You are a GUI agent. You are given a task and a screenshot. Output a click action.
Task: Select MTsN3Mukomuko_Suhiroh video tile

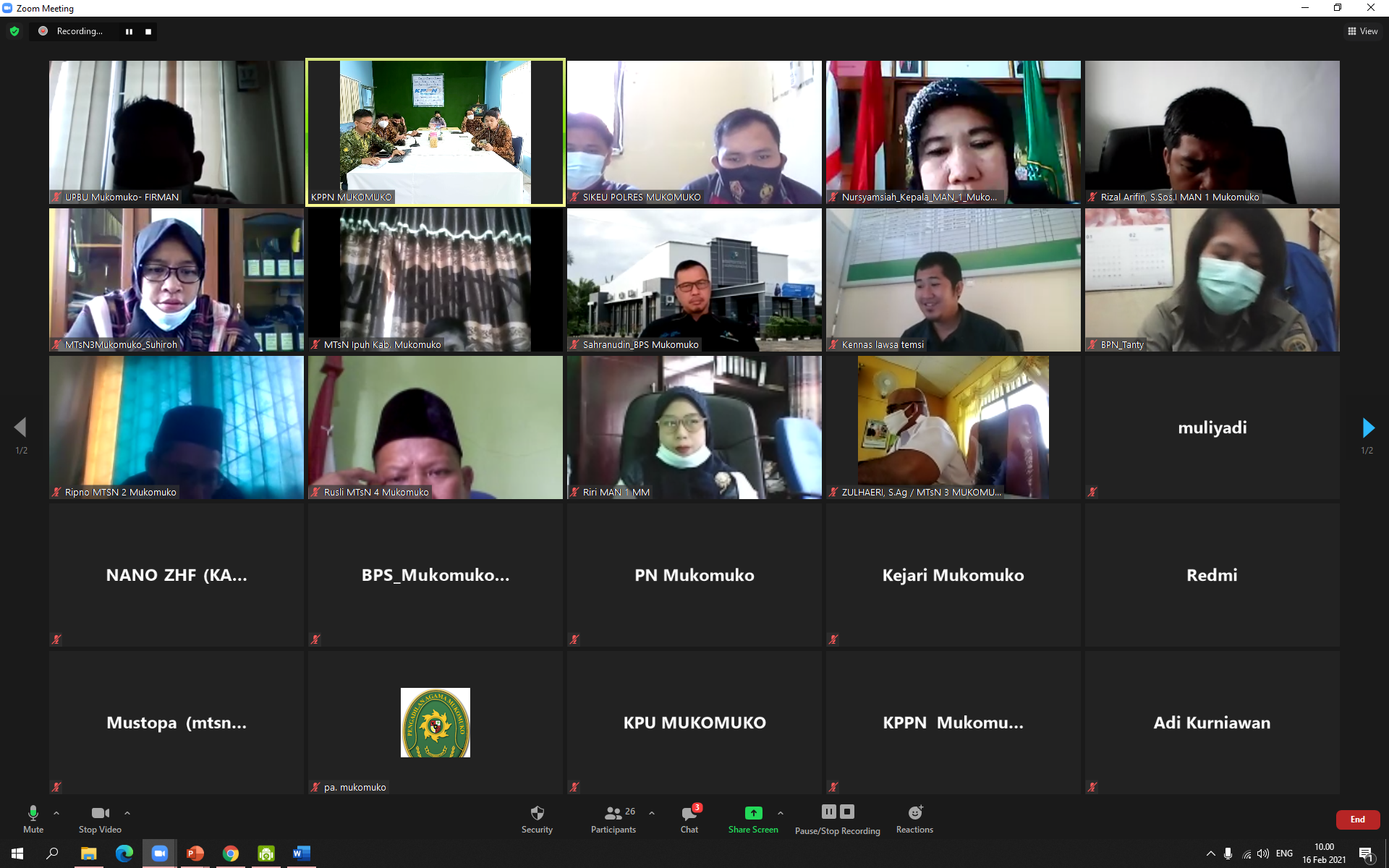[177, 280]
